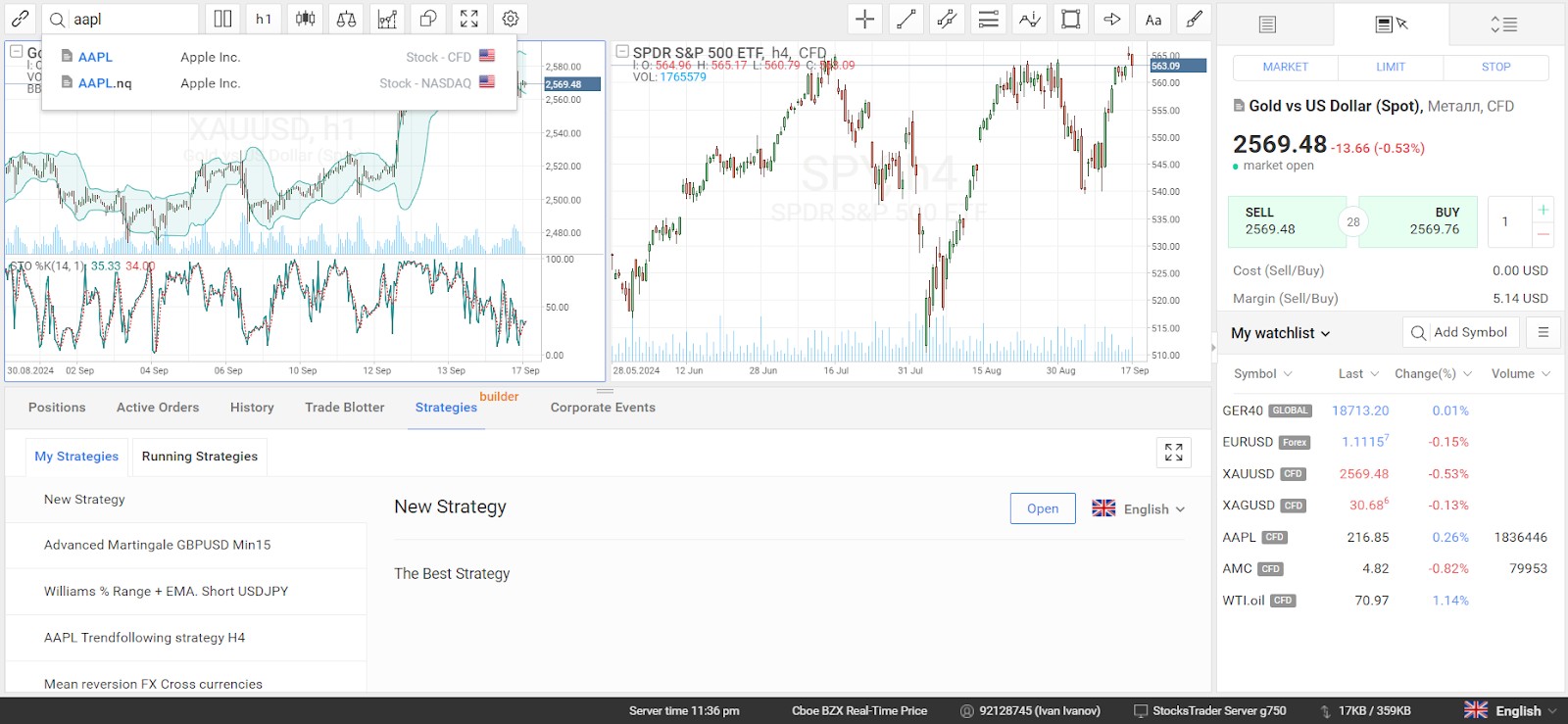Click the fullscreen expand icon in toolbar

[x=469, y=19]
